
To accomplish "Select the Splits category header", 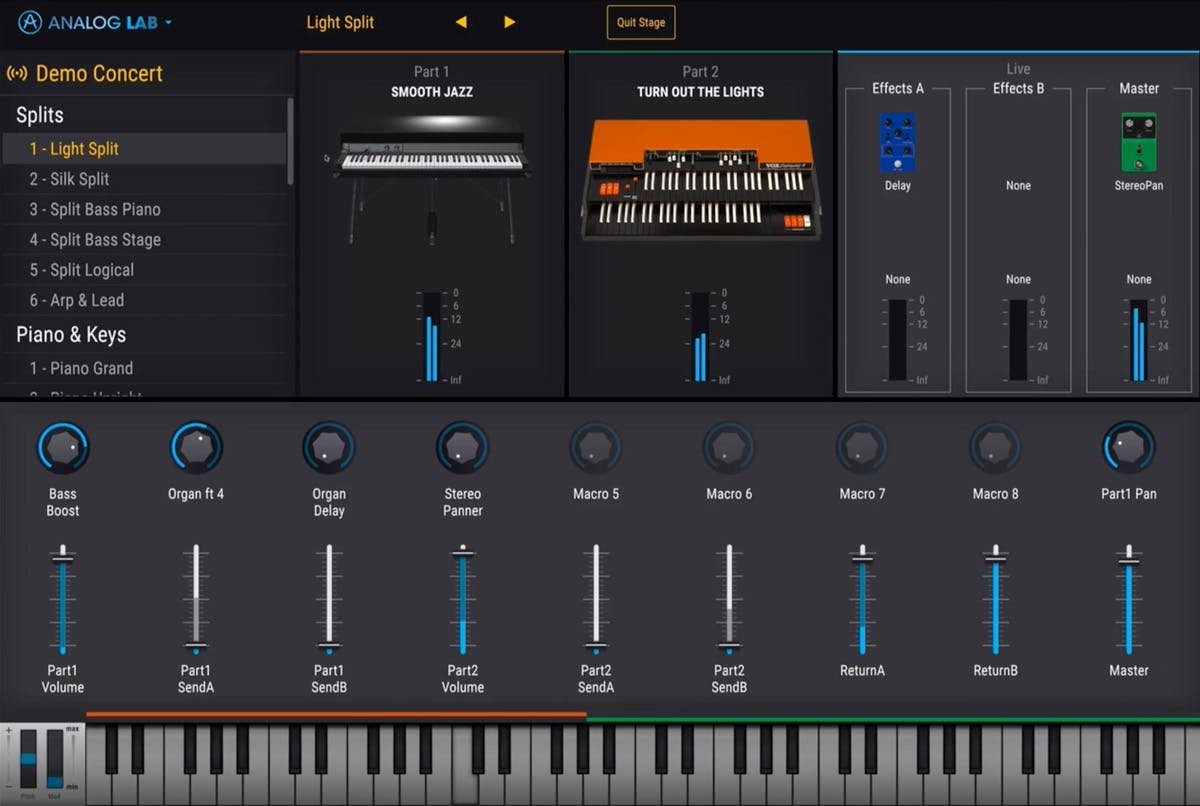I will (x=40, y=115).
